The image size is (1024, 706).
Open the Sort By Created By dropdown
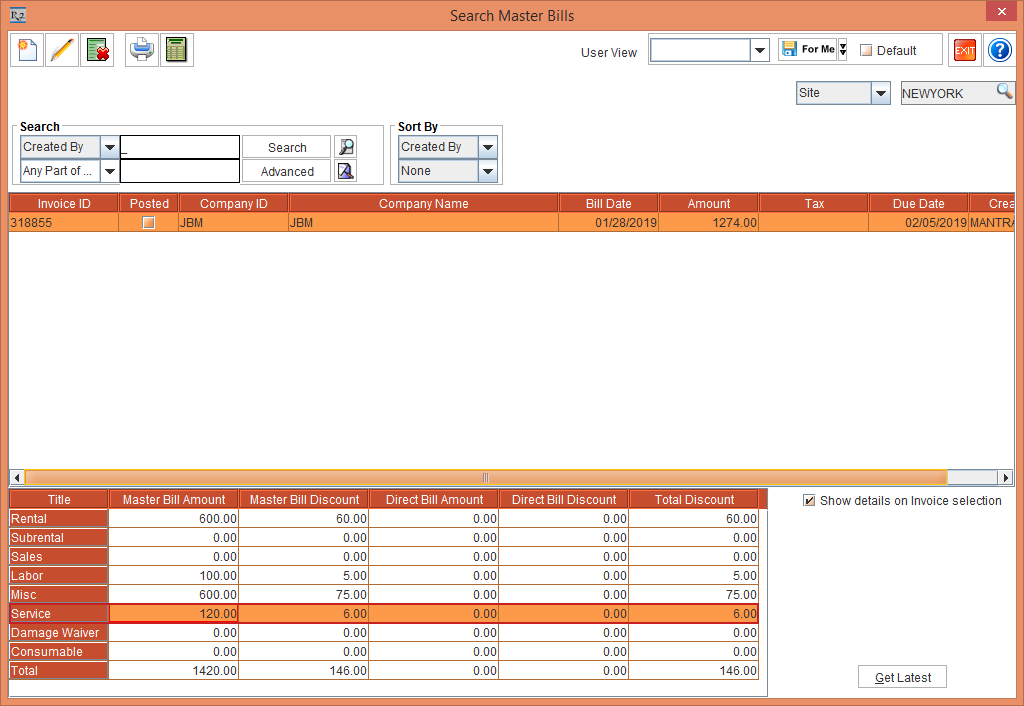pyautogui.click(x=487, y=146)
